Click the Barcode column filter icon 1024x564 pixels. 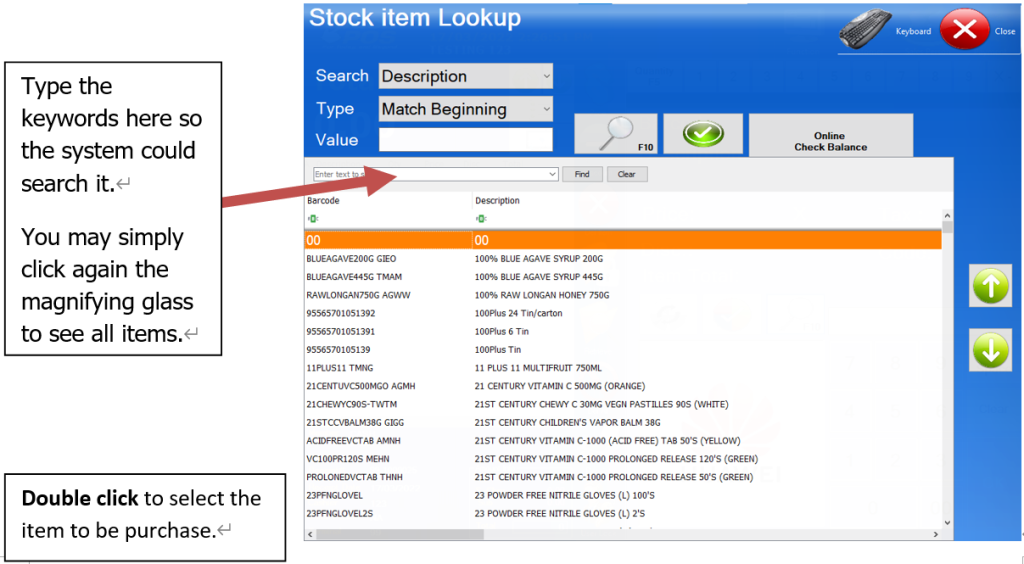point(313,219)
